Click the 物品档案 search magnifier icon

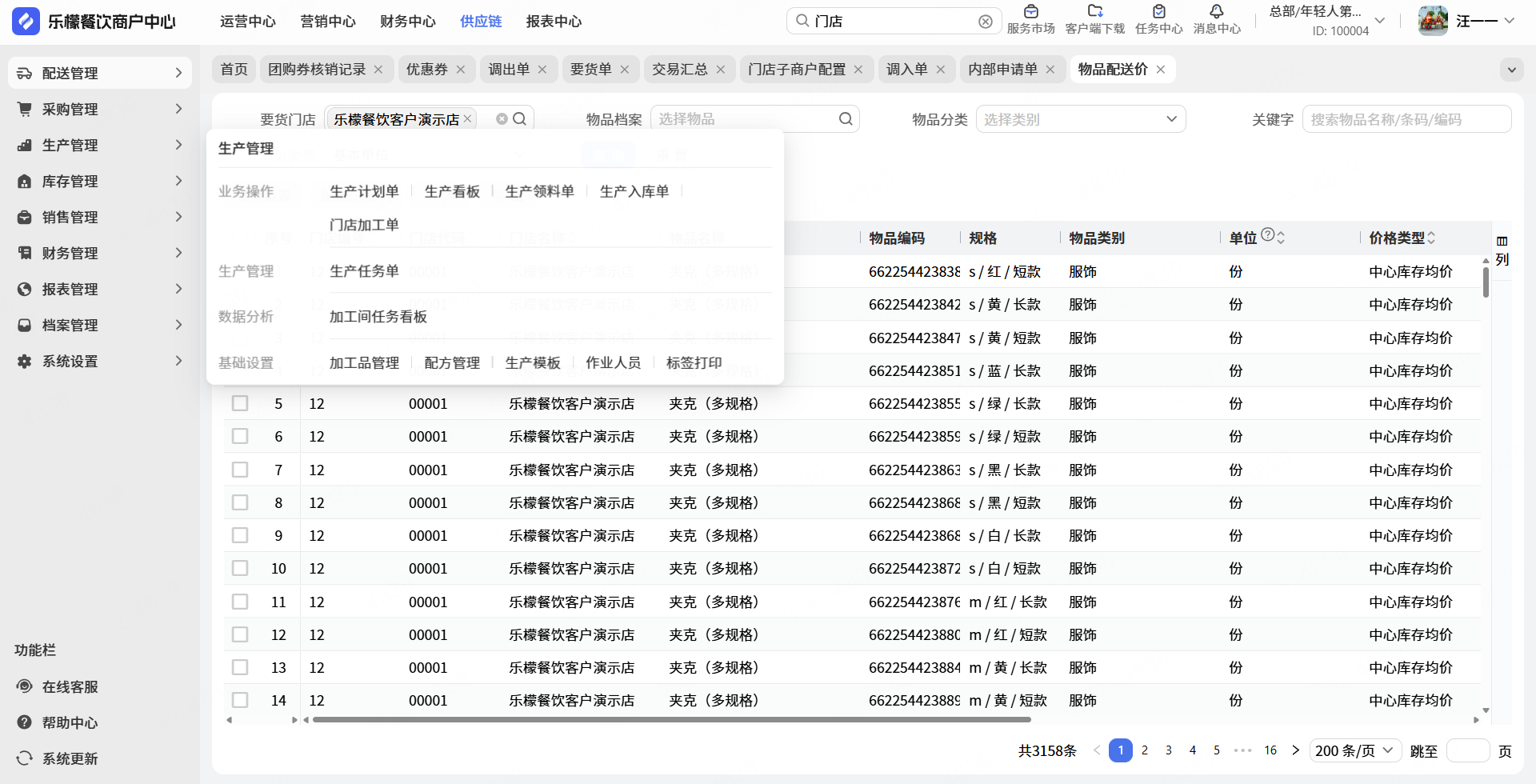coord(846,119)
